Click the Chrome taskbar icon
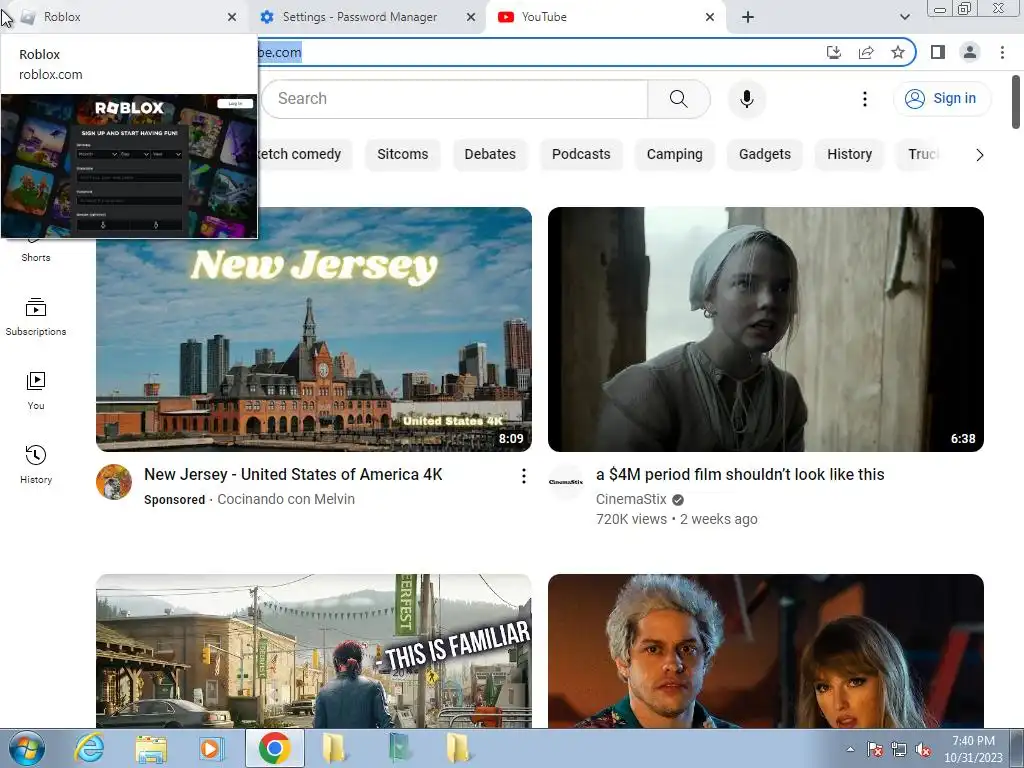 (274, 748)
